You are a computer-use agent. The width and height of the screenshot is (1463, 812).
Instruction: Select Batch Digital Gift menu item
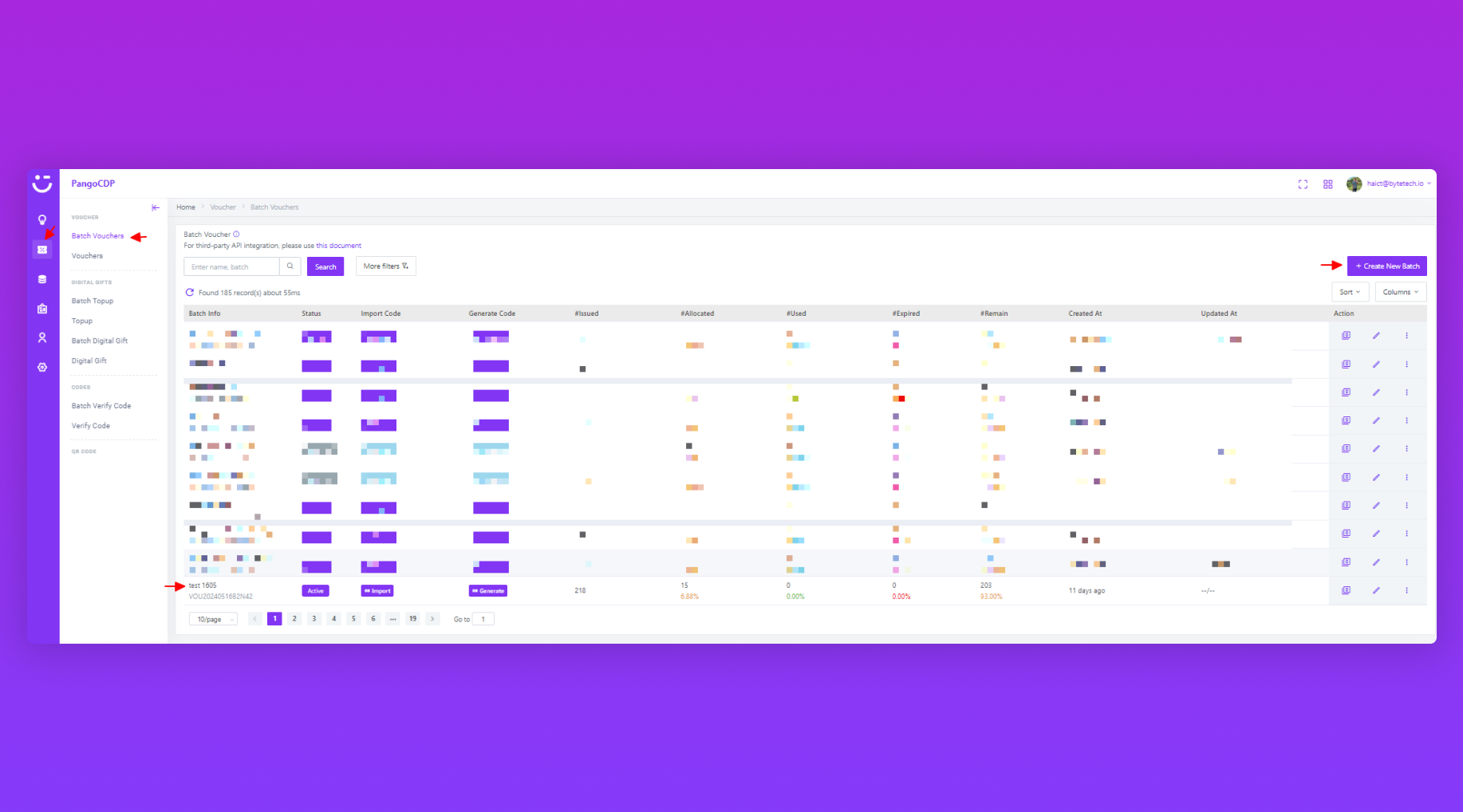coord(100,341)
